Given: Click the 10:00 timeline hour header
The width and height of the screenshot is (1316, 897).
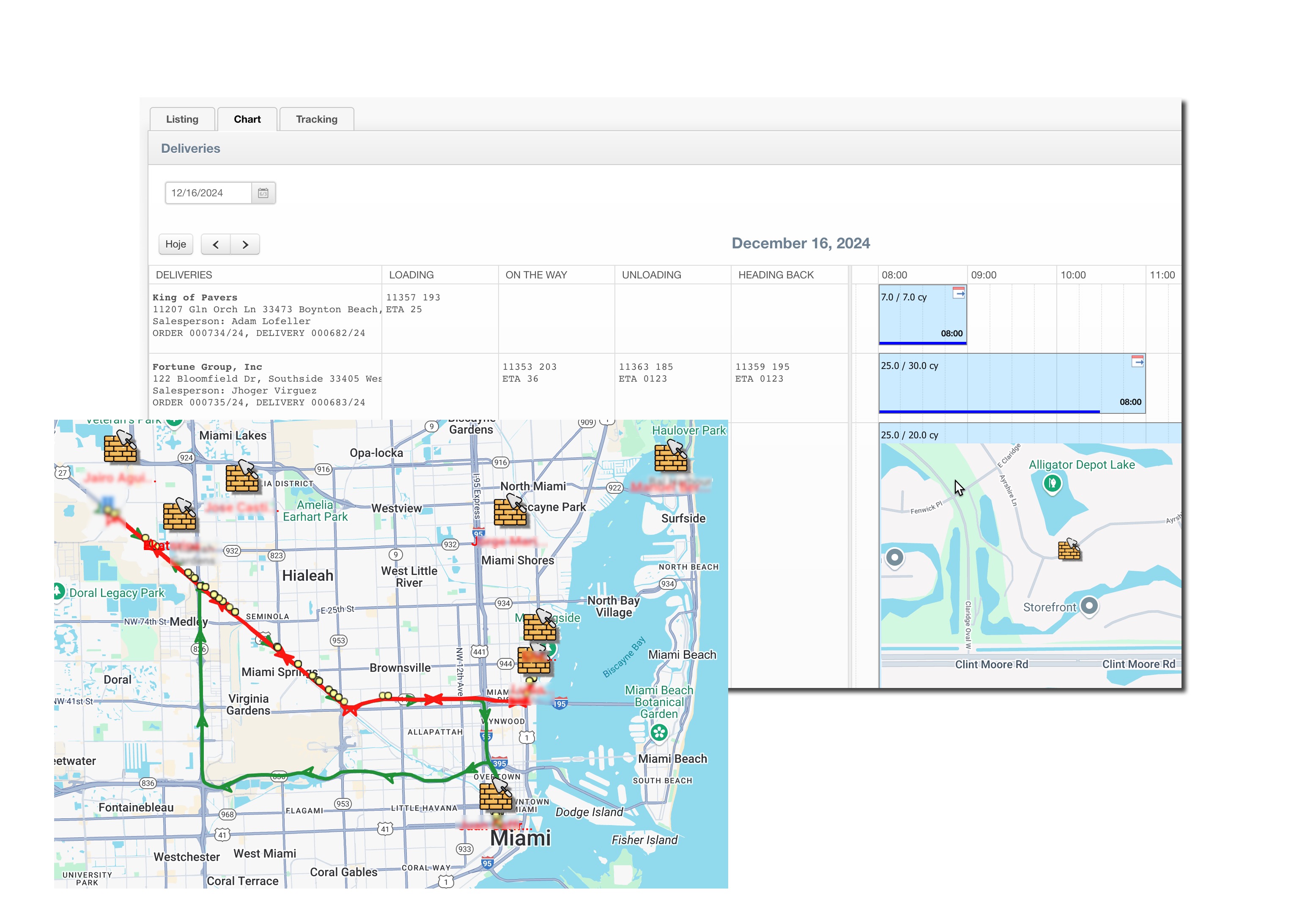Looking at the screenshot, I should click(1073, 275).
